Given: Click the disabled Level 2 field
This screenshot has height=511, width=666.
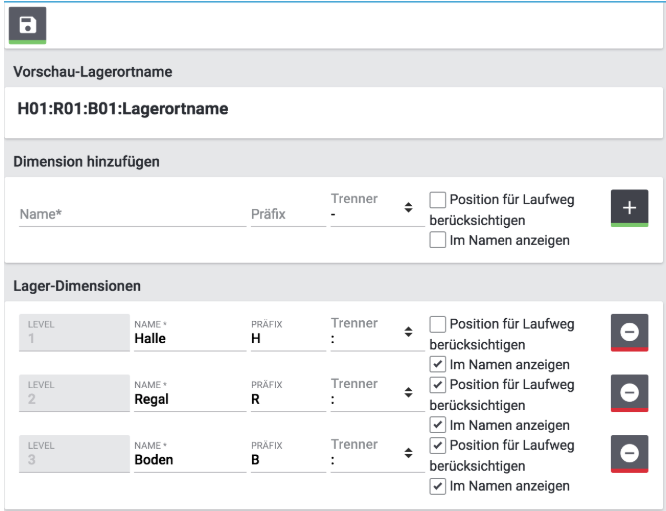Looking at the screenshot, I should [x=74, y=393].
